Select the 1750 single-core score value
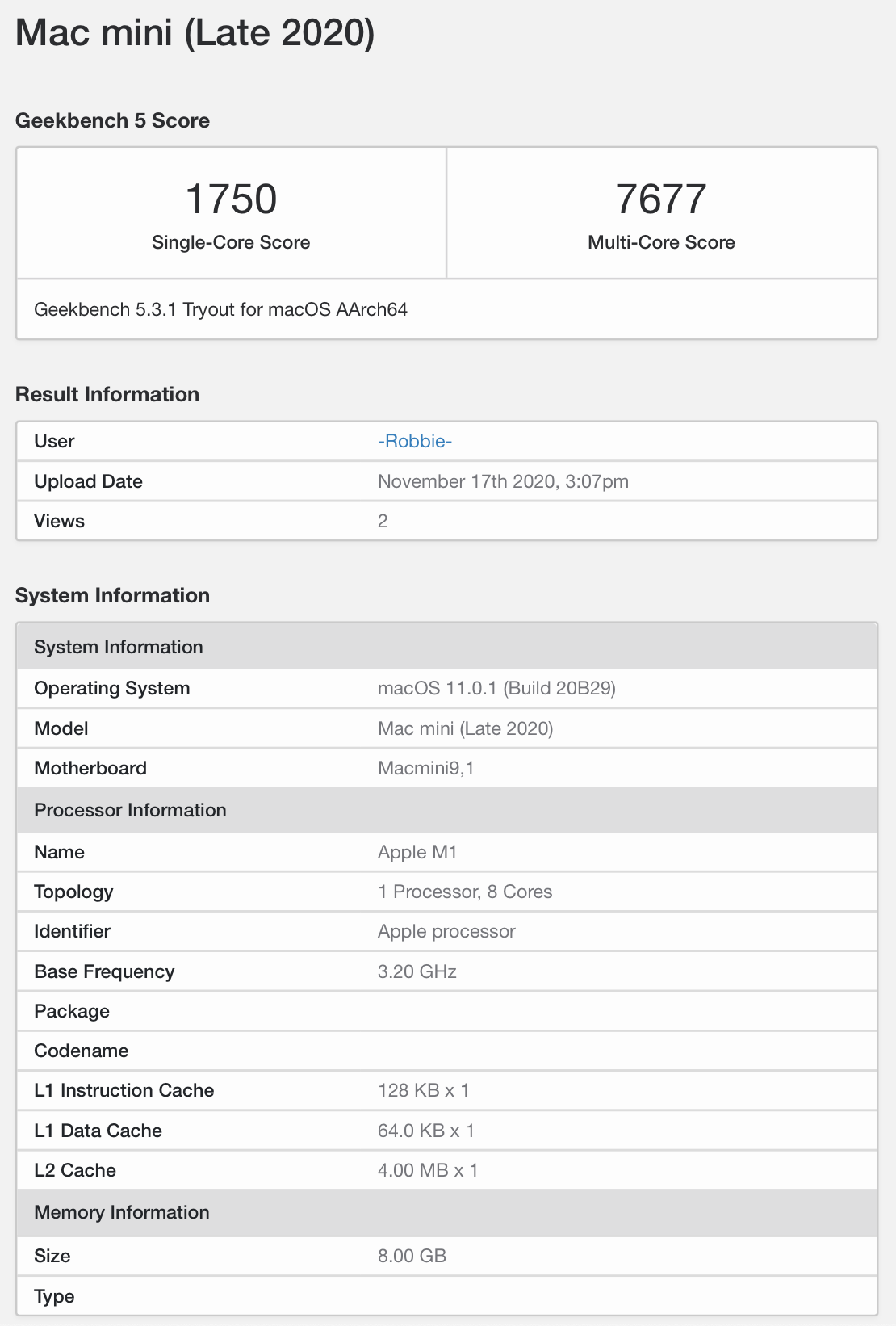This screenshot has width=896, height=1326. (x=231, y=199)
